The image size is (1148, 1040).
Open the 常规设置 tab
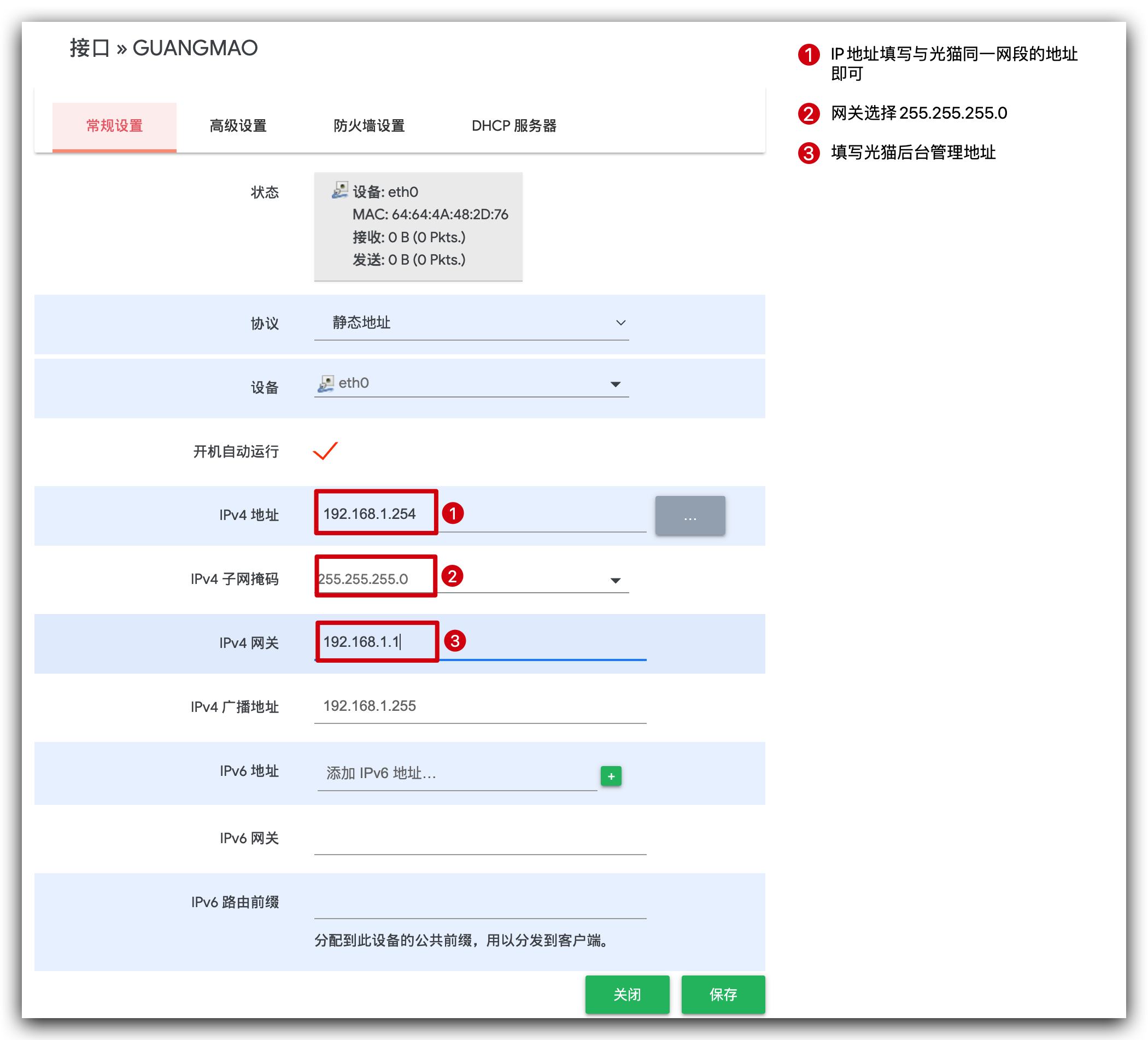pyautogui.click(x=114, y=126)
